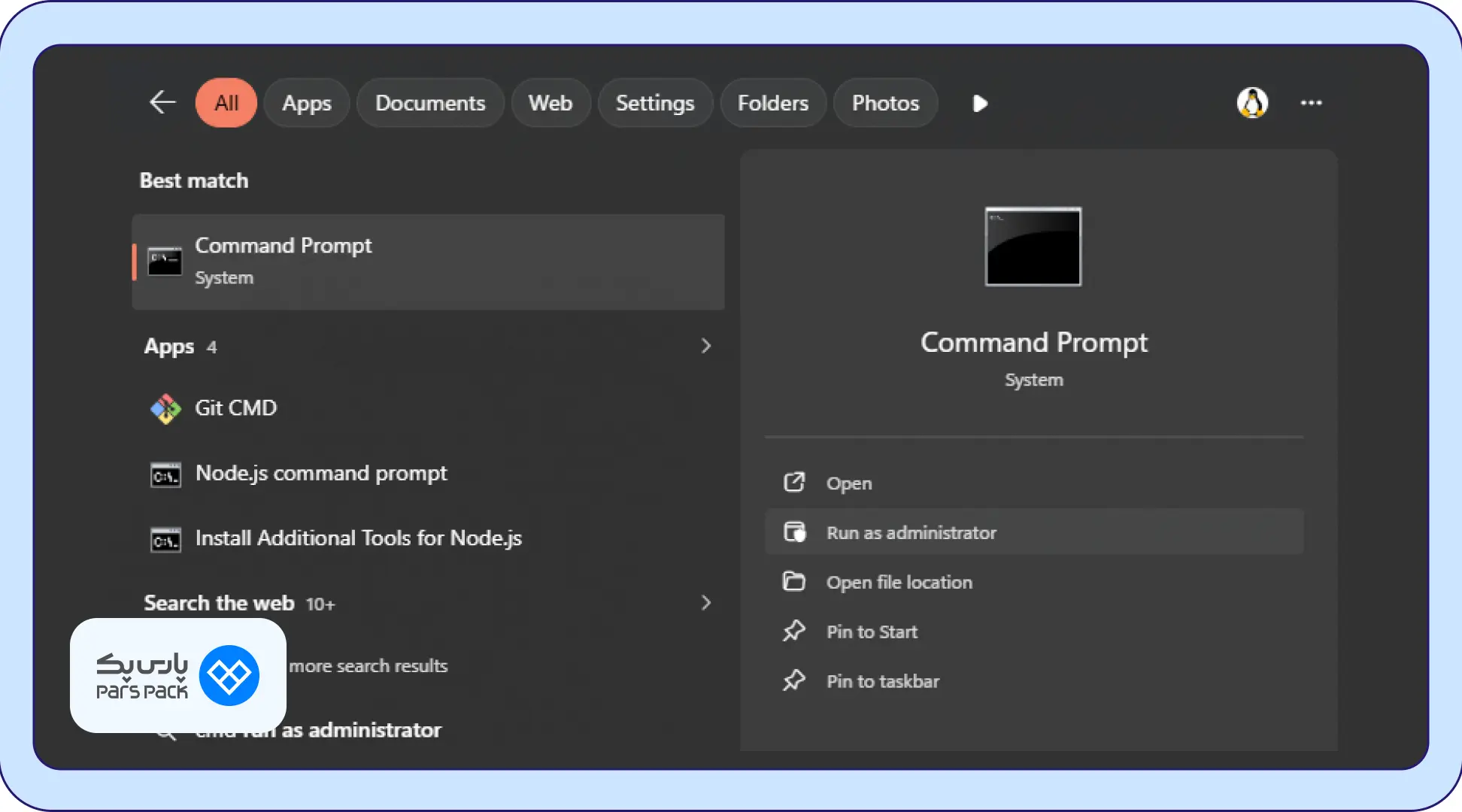
Task: Switch to the Documents filter tab
Action: coord(430,103)
